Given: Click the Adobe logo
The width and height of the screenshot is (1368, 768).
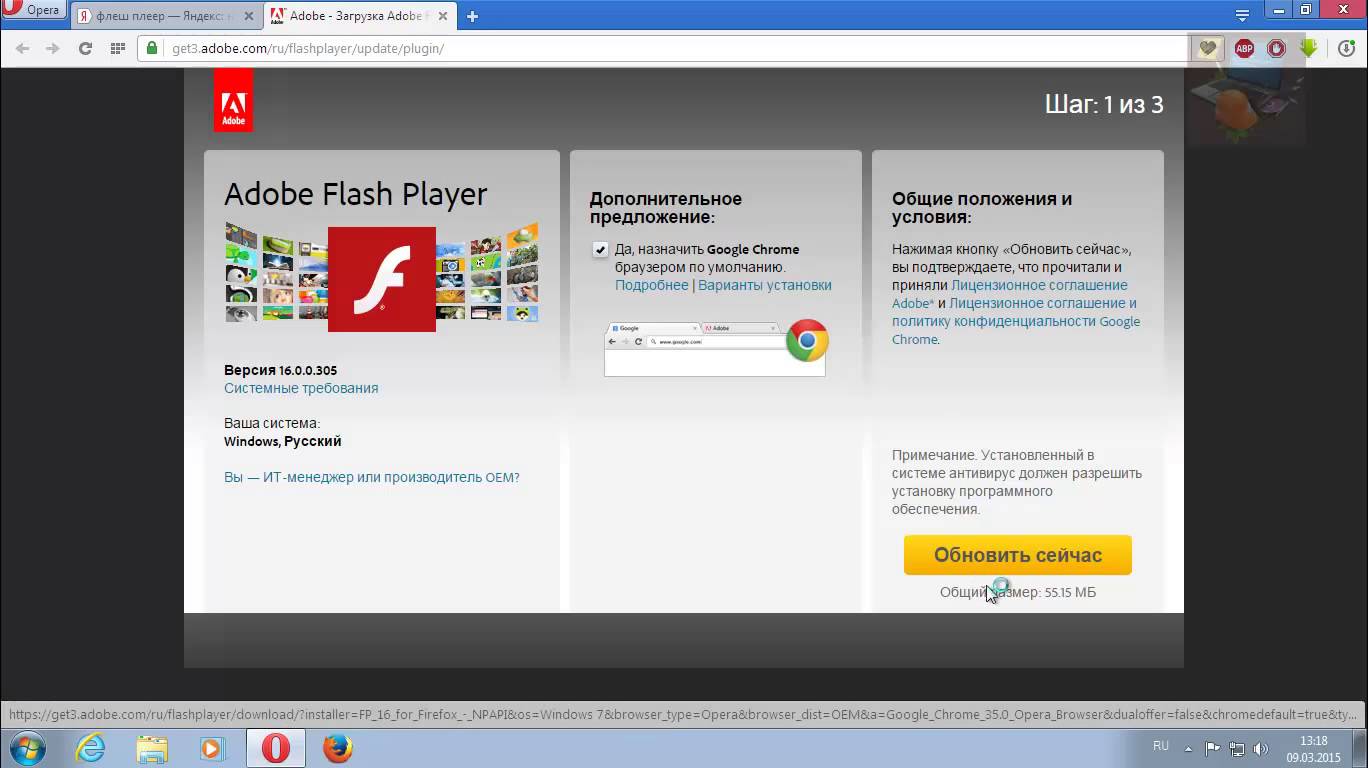Looking at the screenshot, I should click(233, 100).
